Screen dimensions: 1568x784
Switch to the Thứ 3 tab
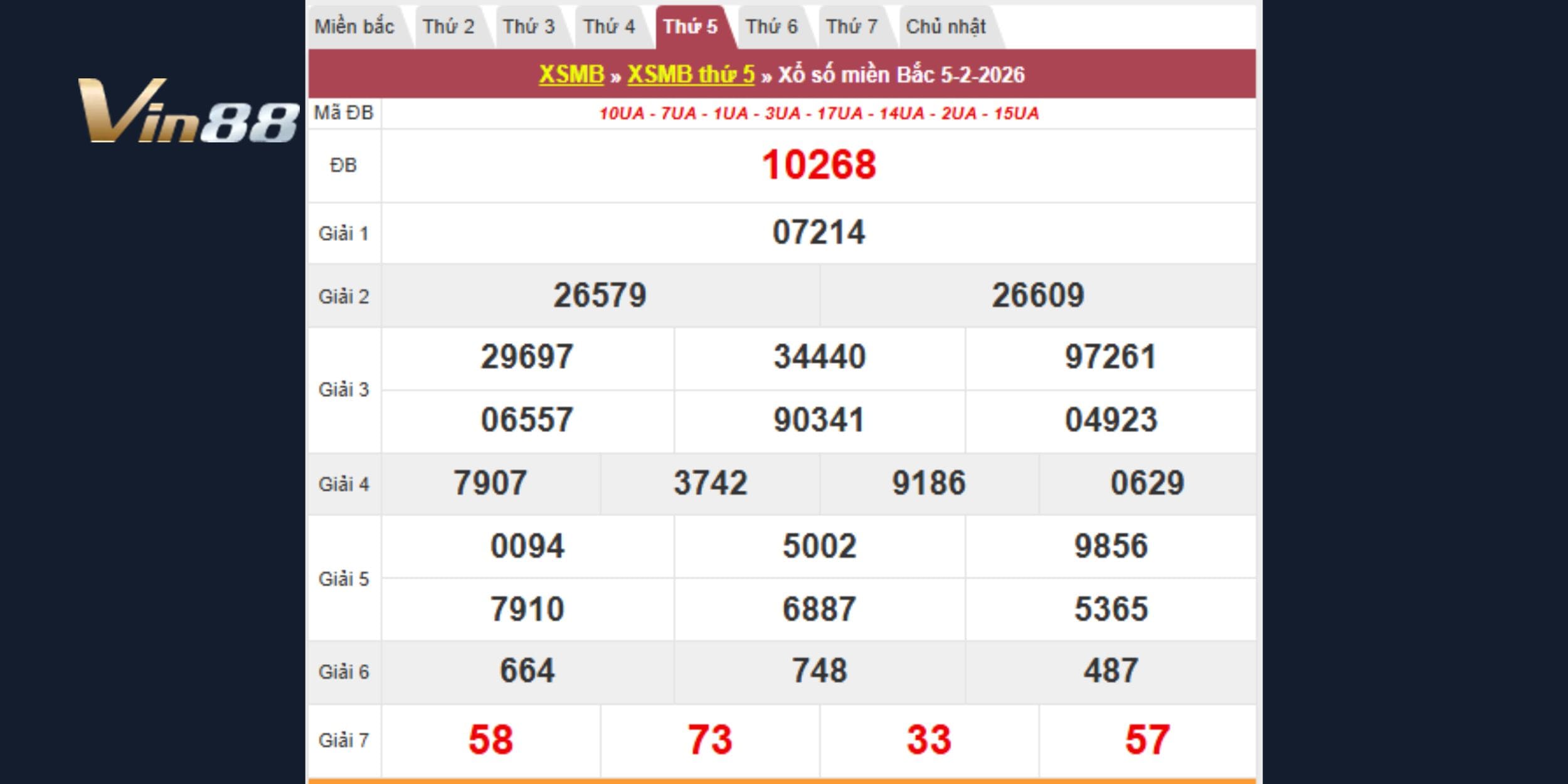[529, 27]
